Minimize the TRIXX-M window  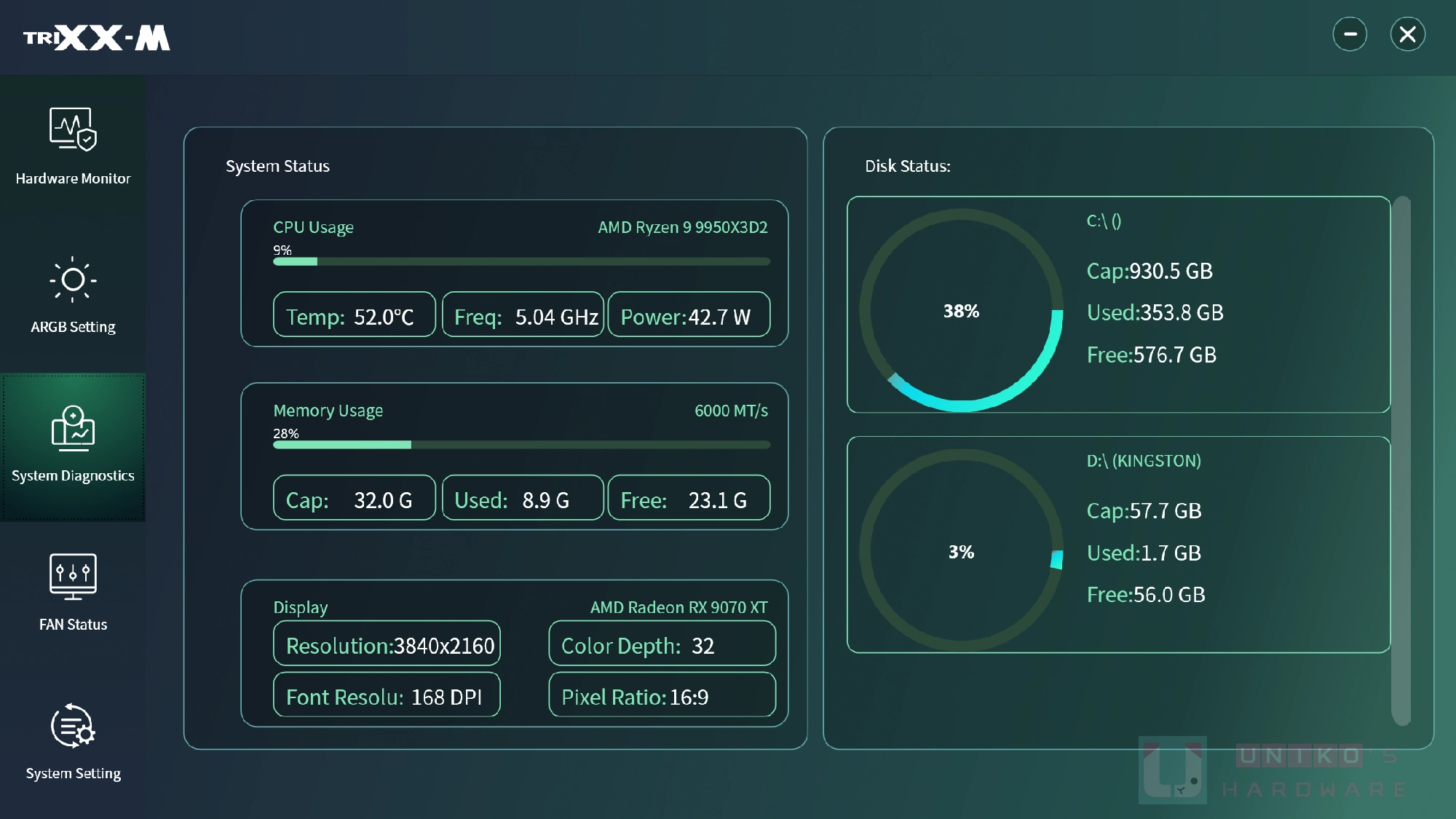tap(1350, 34)
